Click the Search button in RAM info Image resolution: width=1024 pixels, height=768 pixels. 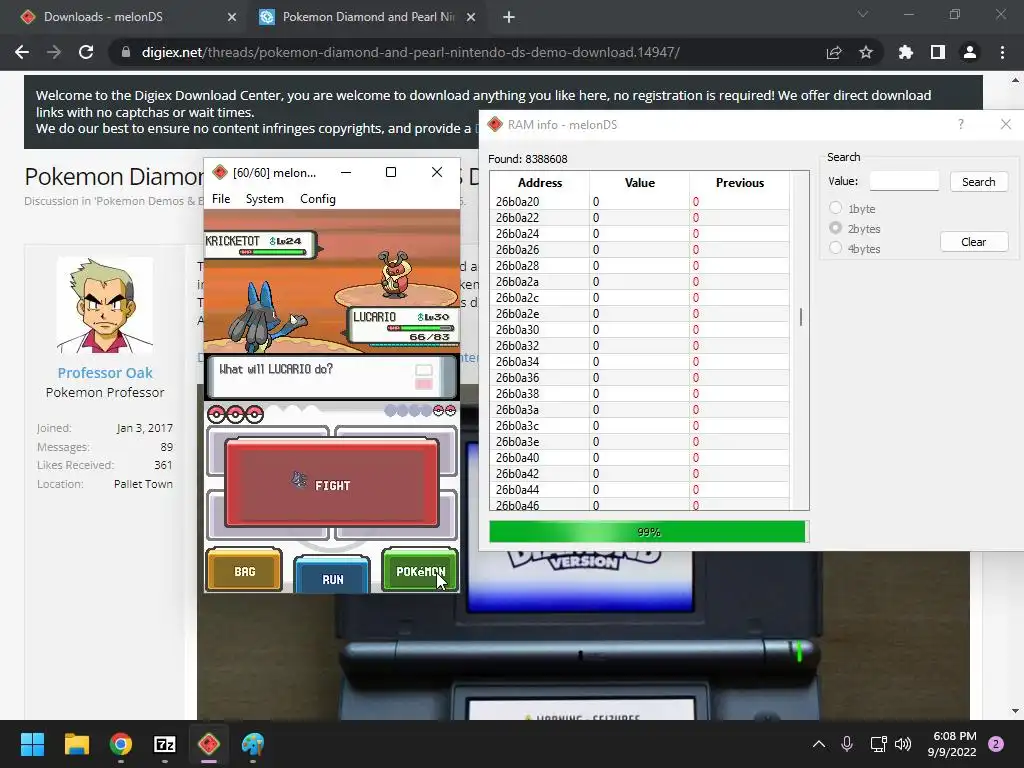tap(978, 182)
